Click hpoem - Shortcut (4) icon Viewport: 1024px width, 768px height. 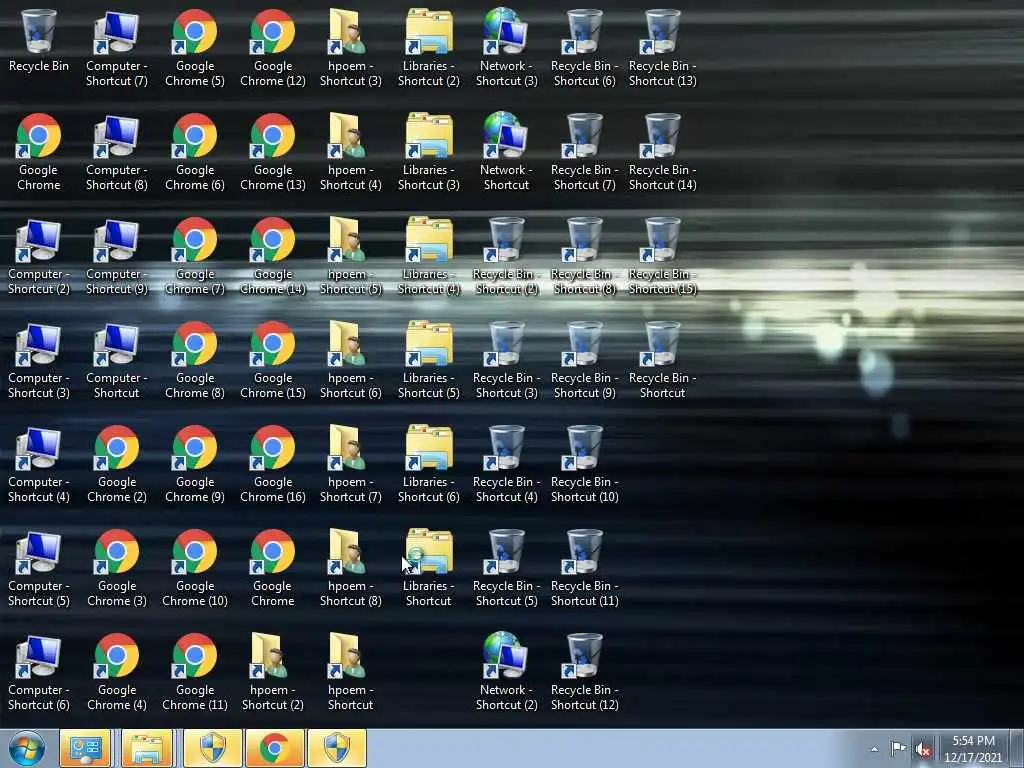pyautogui.click(x=351, y=152)
